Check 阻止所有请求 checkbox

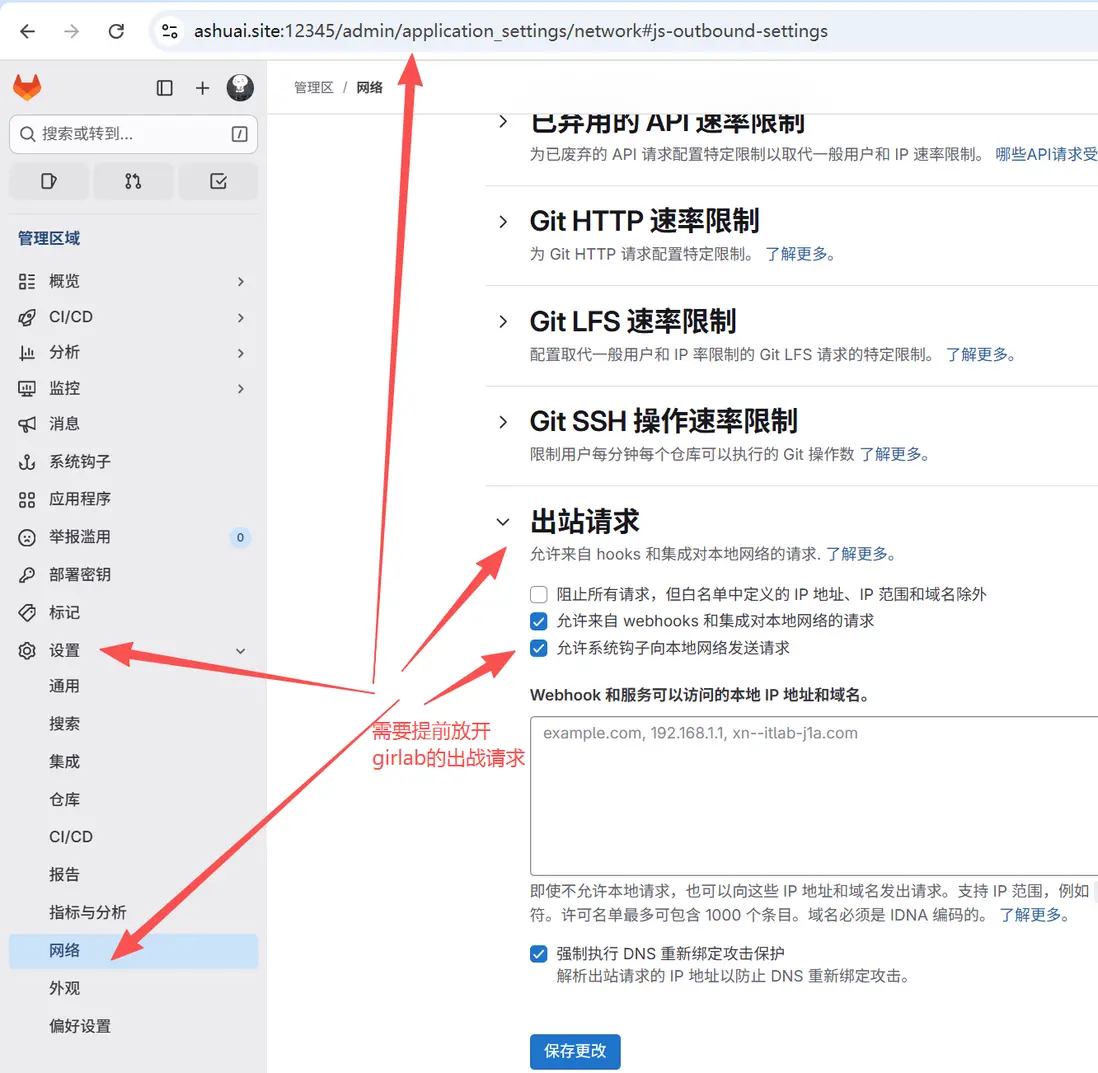(538, 595)
